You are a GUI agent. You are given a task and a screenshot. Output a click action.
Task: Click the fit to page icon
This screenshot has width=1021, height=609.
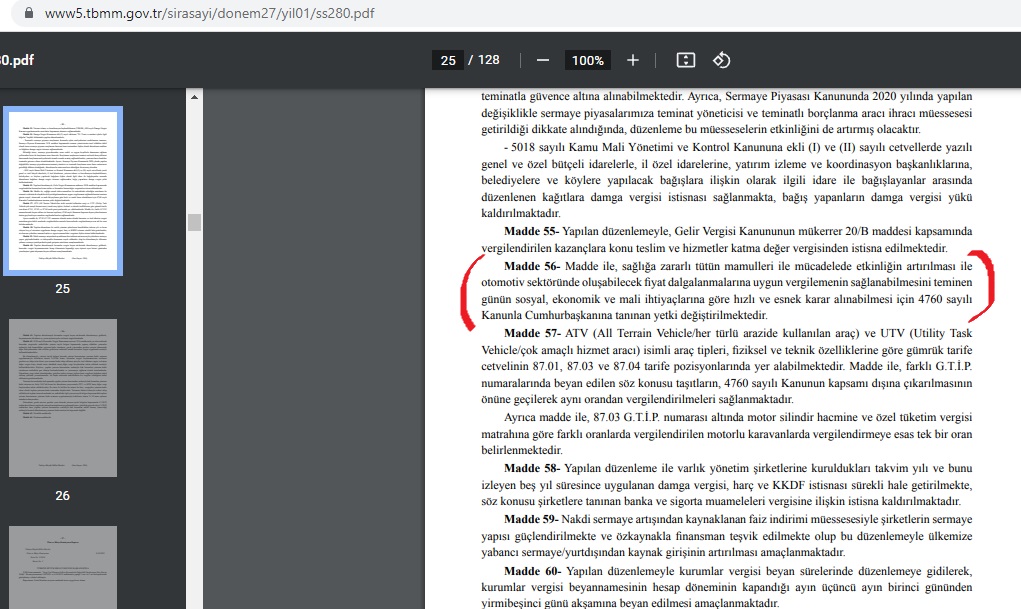[x=685, y=60]
